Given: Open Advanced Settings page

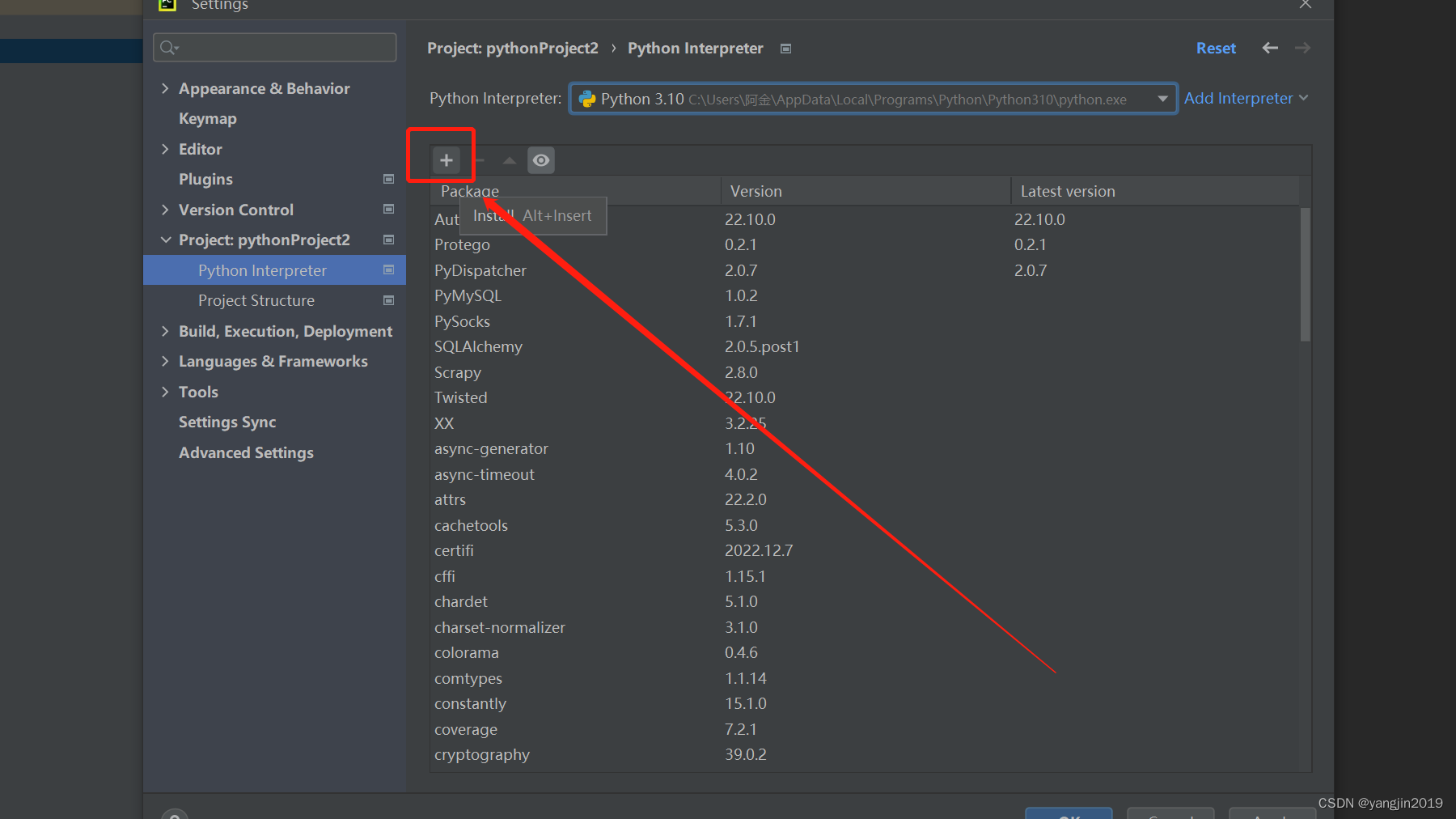Looking at the screenshot, I should coord(246,452).
